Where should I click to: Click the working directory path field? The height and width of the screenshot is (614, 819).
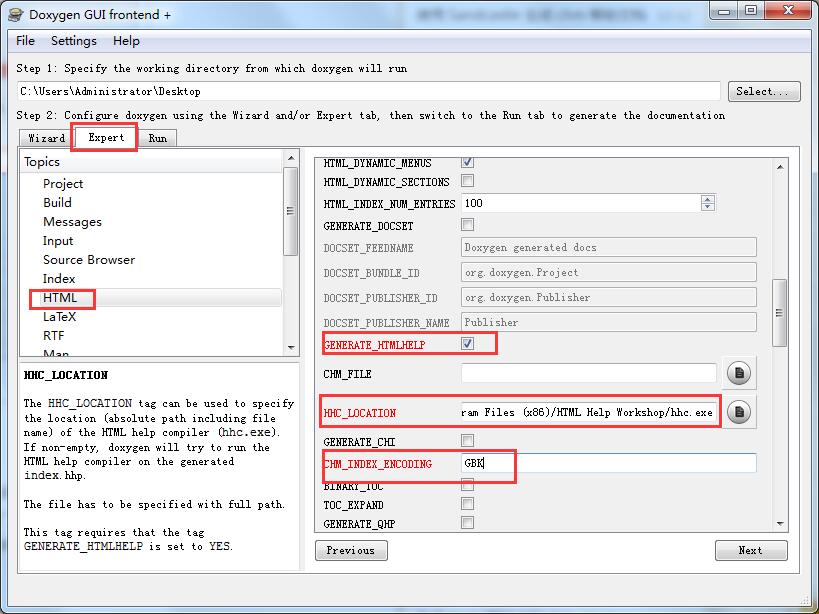point(368,91)
